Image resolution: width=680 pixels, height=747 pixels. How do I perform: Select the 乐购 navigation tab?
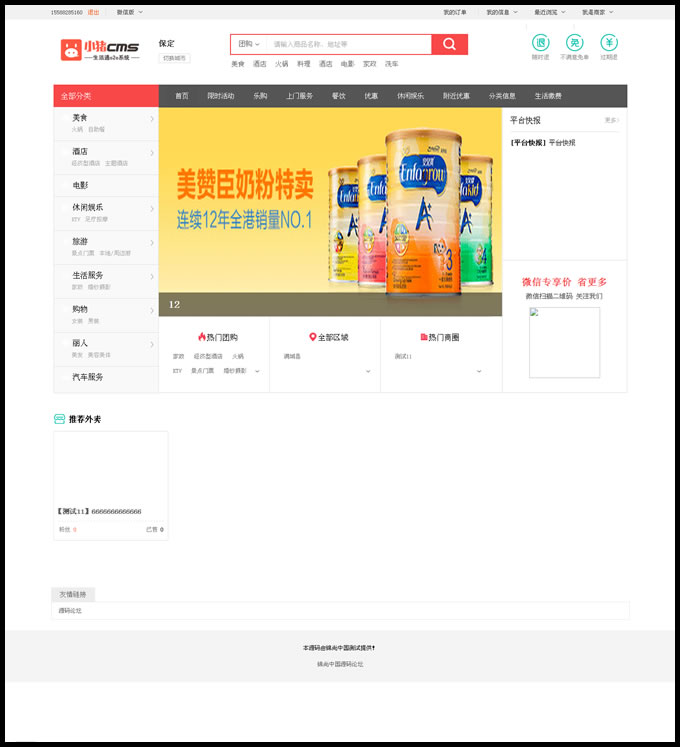click(260, 96)
